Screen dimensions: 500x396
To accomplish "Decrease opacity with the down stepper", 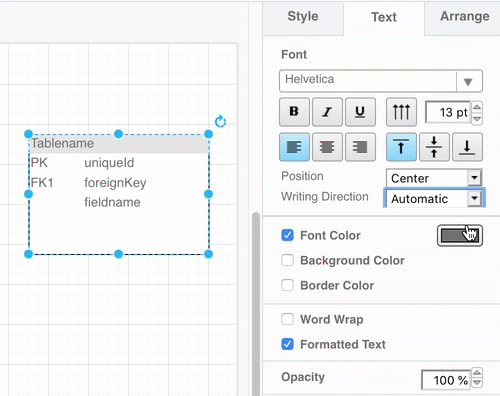I will (477, 383).
